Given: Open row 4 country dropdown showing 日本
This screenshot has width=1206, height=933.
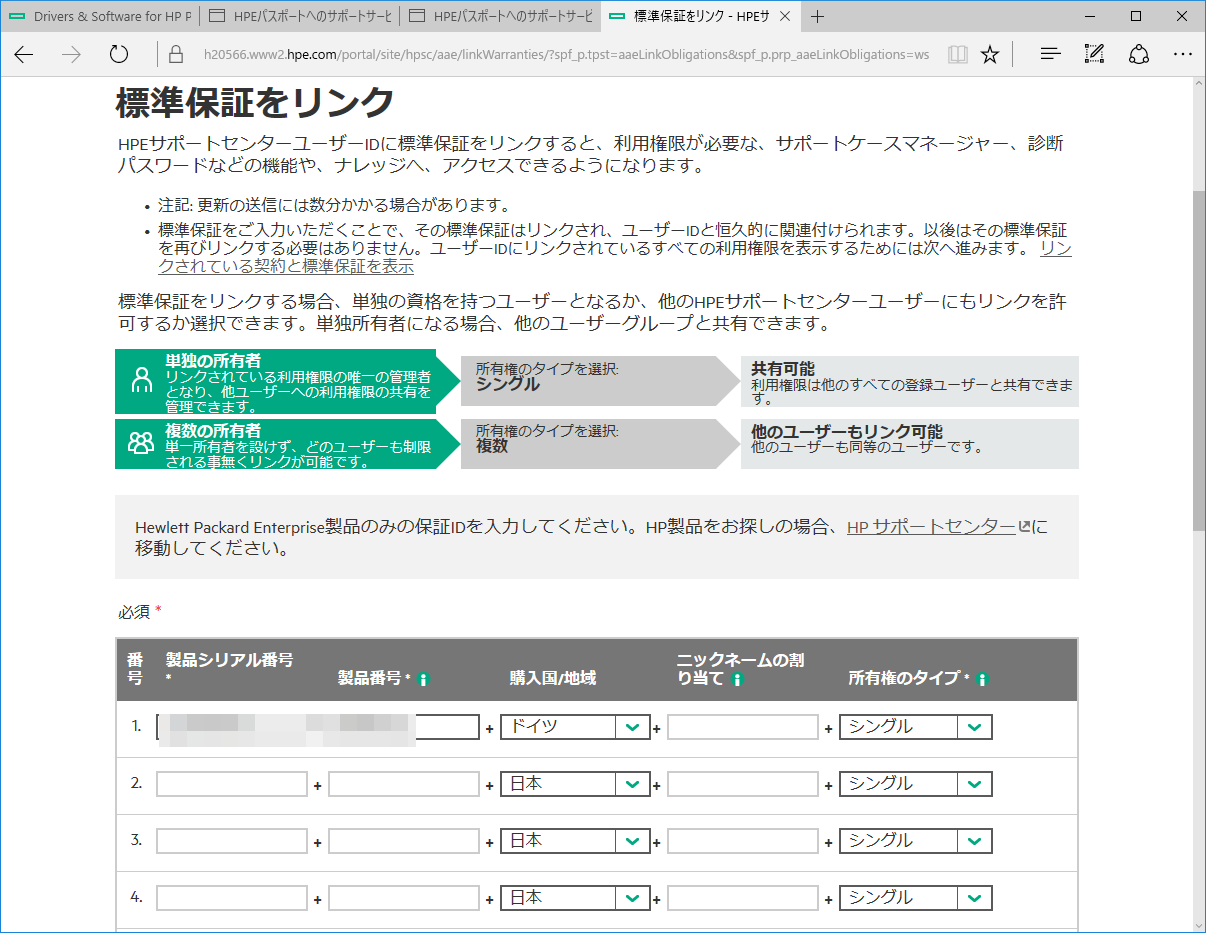Looking at the screenshot, I should [x=575, y=898].
